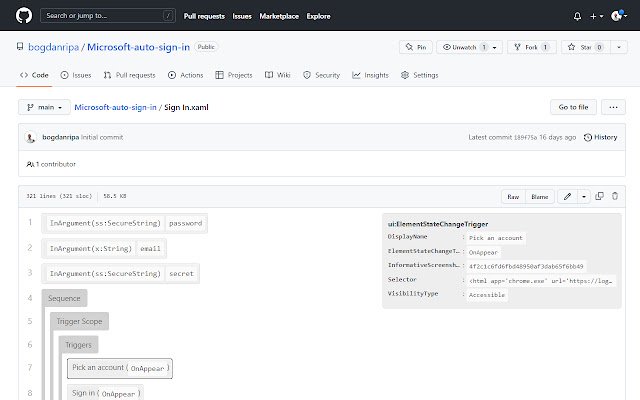This screenshot has width=640, height=400.
Task: Click the Go to file button
Action: click(573, 107)
